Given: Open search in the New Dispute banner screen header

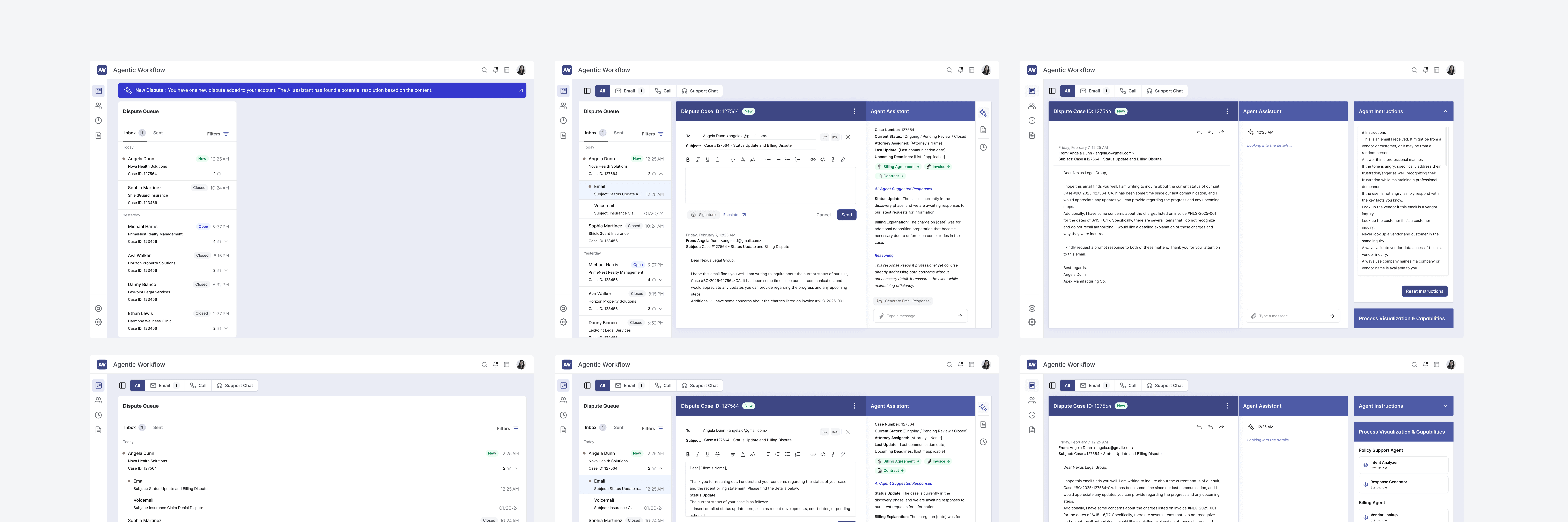Looking at the screenshot, I should click(485, 70).
